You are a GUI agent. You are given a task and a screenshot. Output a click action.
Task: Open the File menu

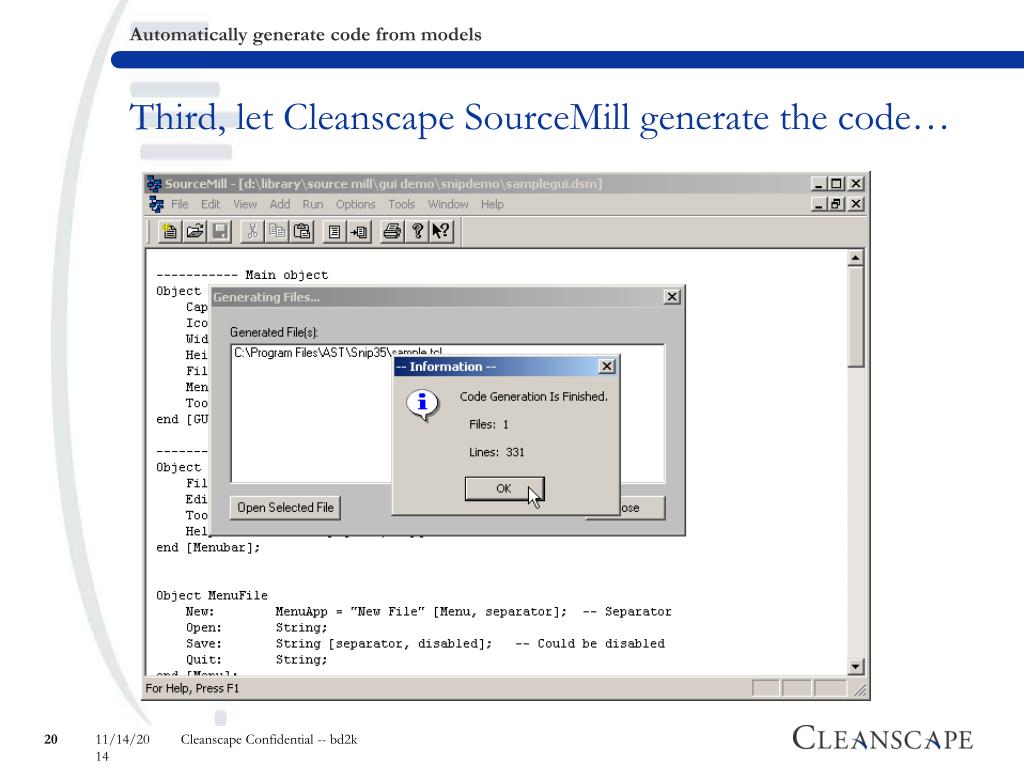coord(180,204)
